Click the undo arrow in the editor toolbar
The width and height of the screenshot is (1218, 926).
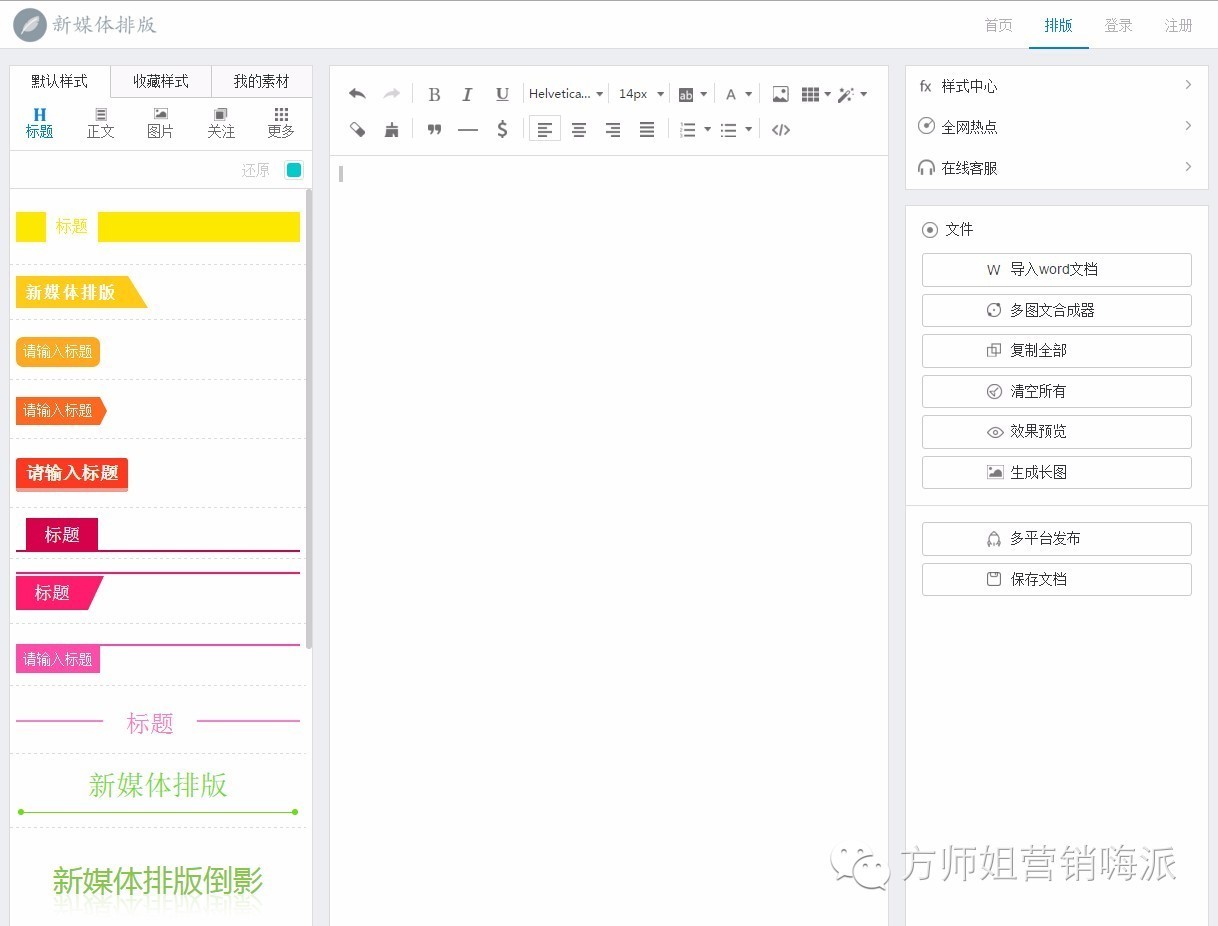(x=357, y=93)
